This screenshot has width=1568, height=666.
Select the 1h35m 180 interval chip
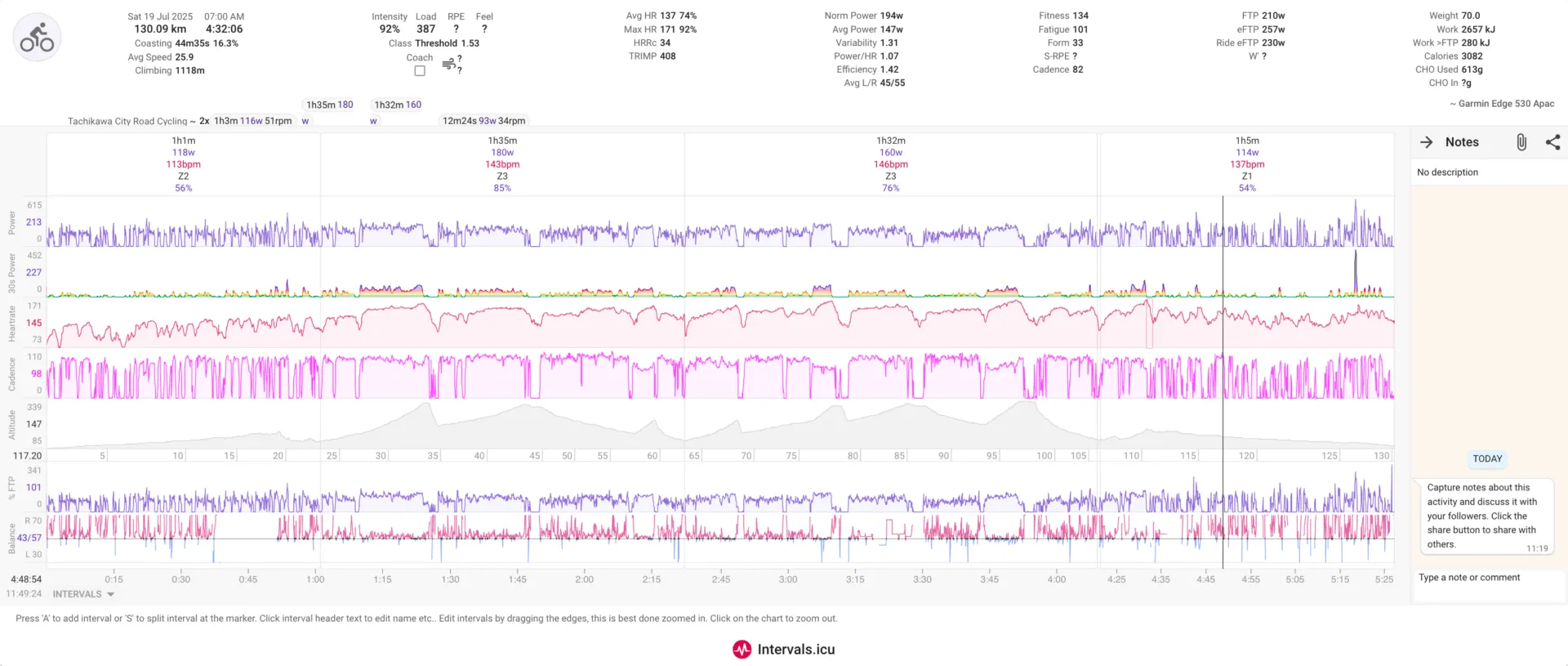point(329,105)
